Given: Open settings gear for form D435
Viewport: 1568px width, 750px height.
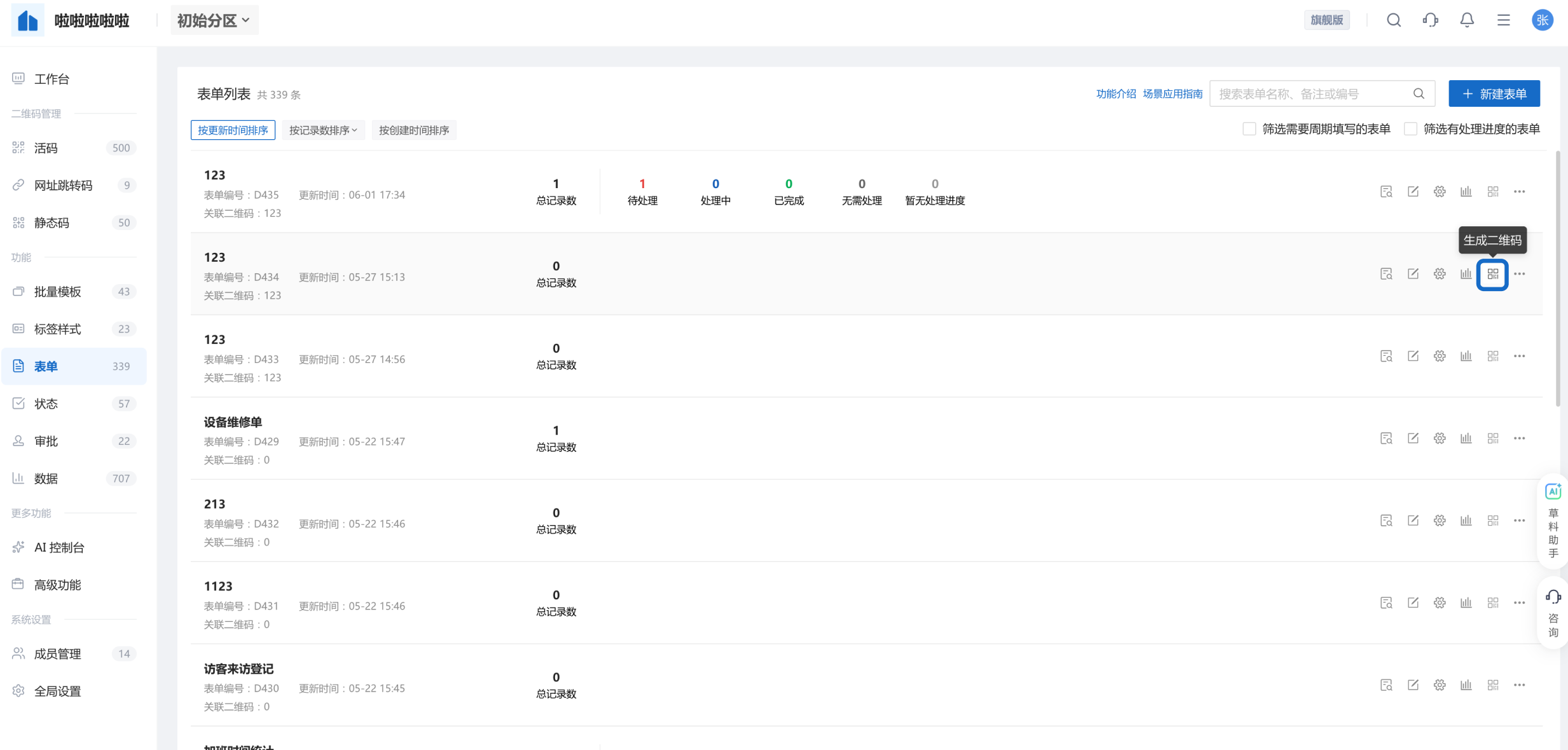Looking at the screenshot, I should coord(1440,191).
